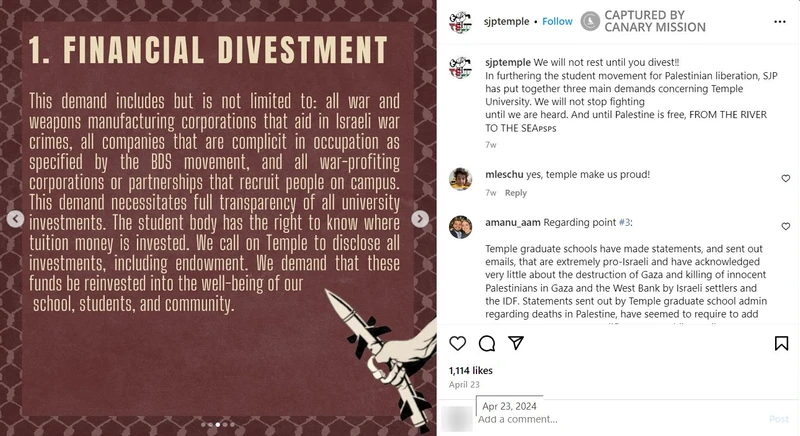
Task: View the 1,114 likes list
Action: pyautogui.click(x=474, y=369)
